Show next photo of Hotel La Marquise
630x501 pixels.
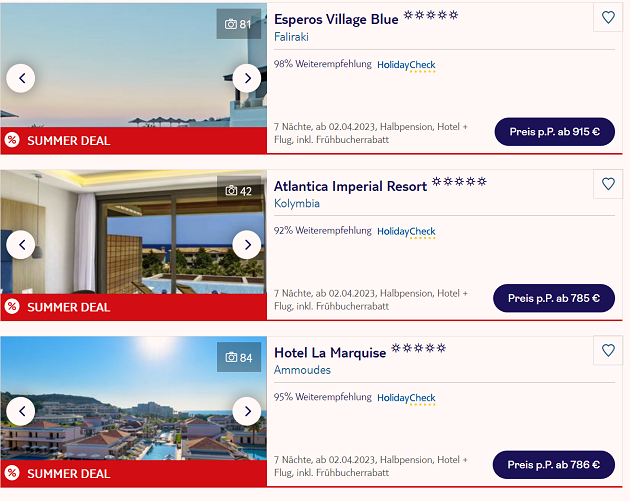[x=247, y=411]
